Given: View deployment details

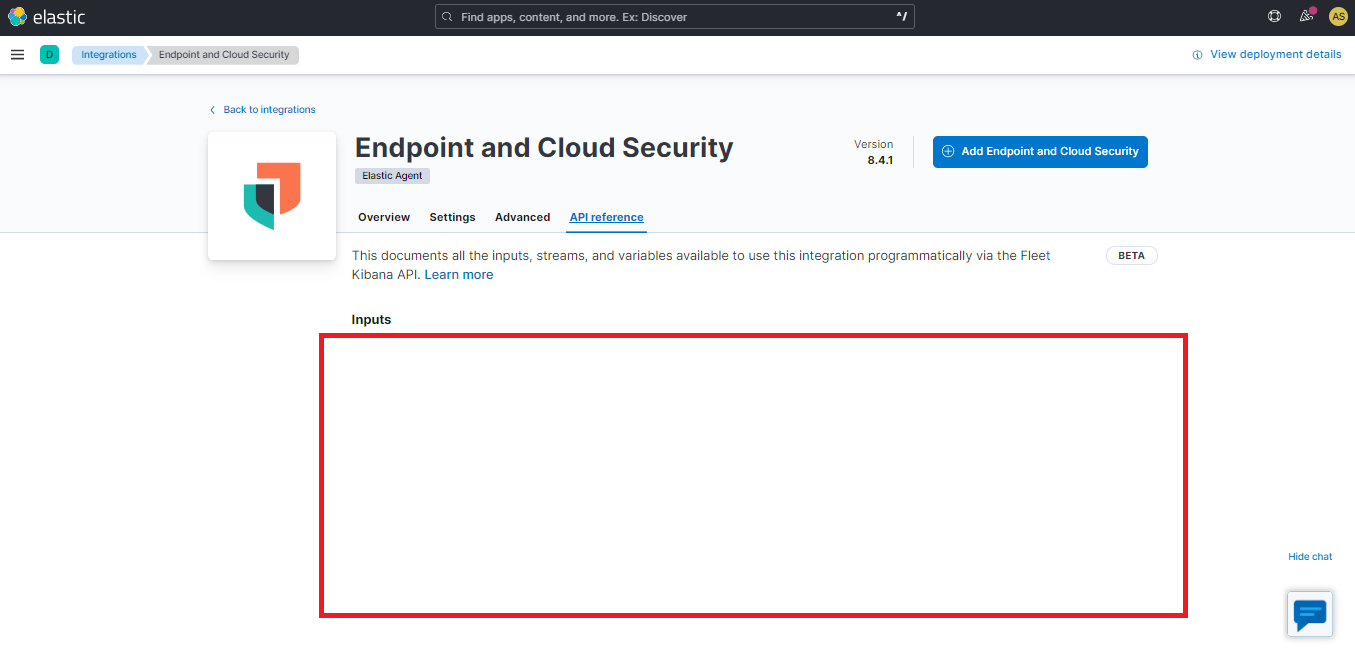Looking at the screenshot, I should [x=1267, y=54].
